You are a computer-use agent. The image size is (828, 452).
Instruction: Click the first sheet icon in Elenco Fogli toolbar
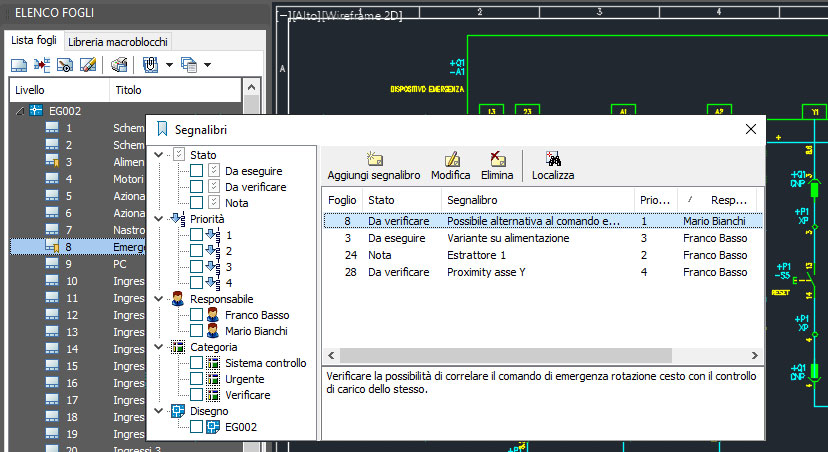pos(19,65)
